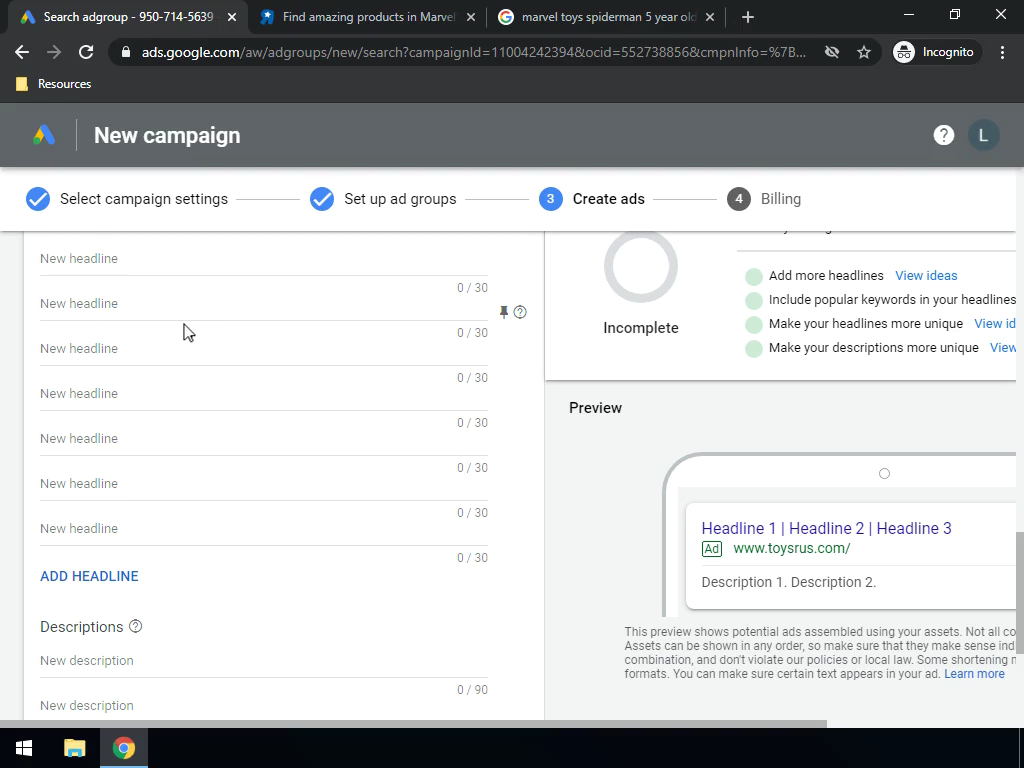1024x768 pixels.
Task: Open View ideas link for adding headlines
Action: (926, 276)
